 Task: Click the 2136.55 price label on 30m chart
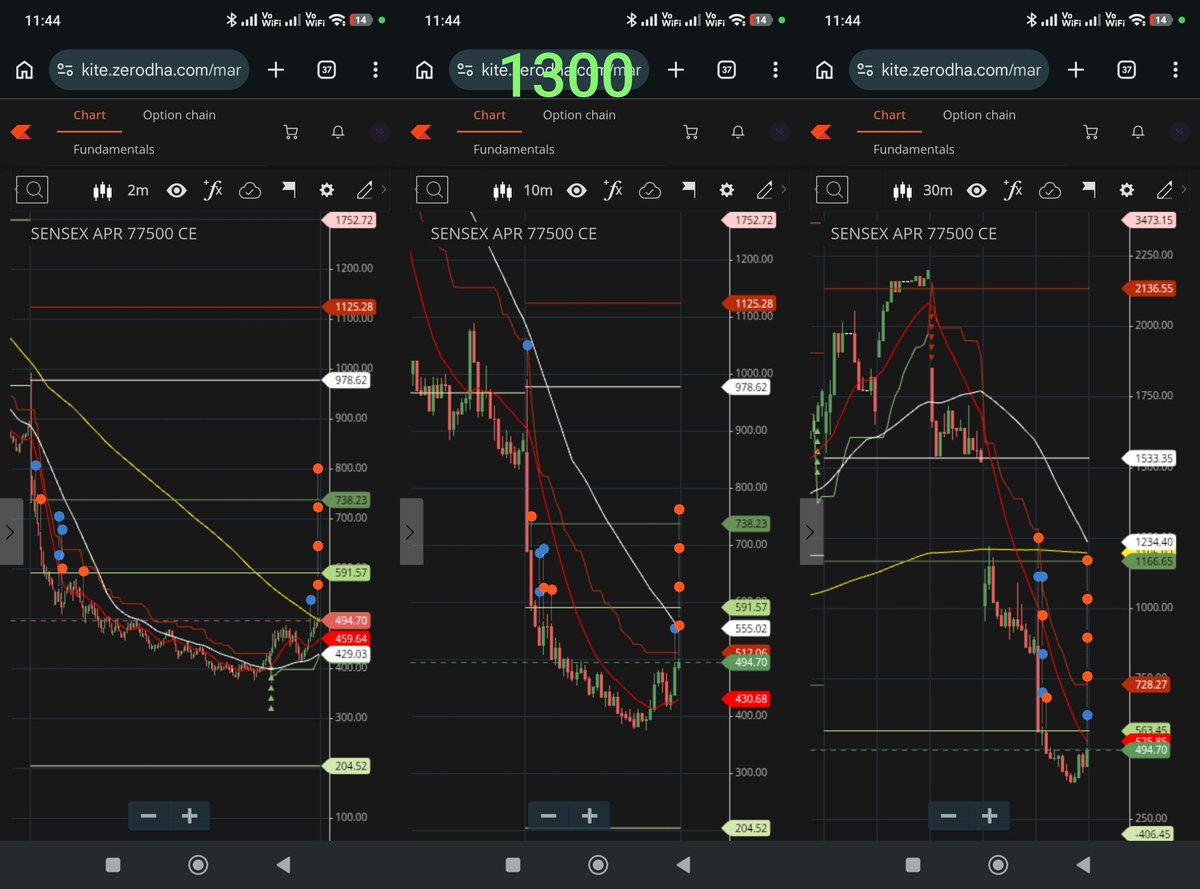point(1148,288)
